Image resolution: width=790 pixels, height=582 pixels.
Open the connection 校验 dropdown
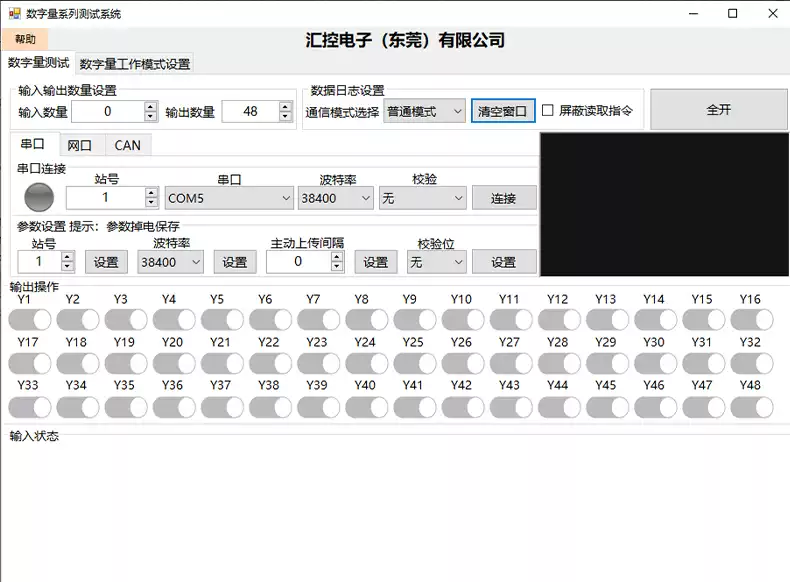tap(423, 198)
